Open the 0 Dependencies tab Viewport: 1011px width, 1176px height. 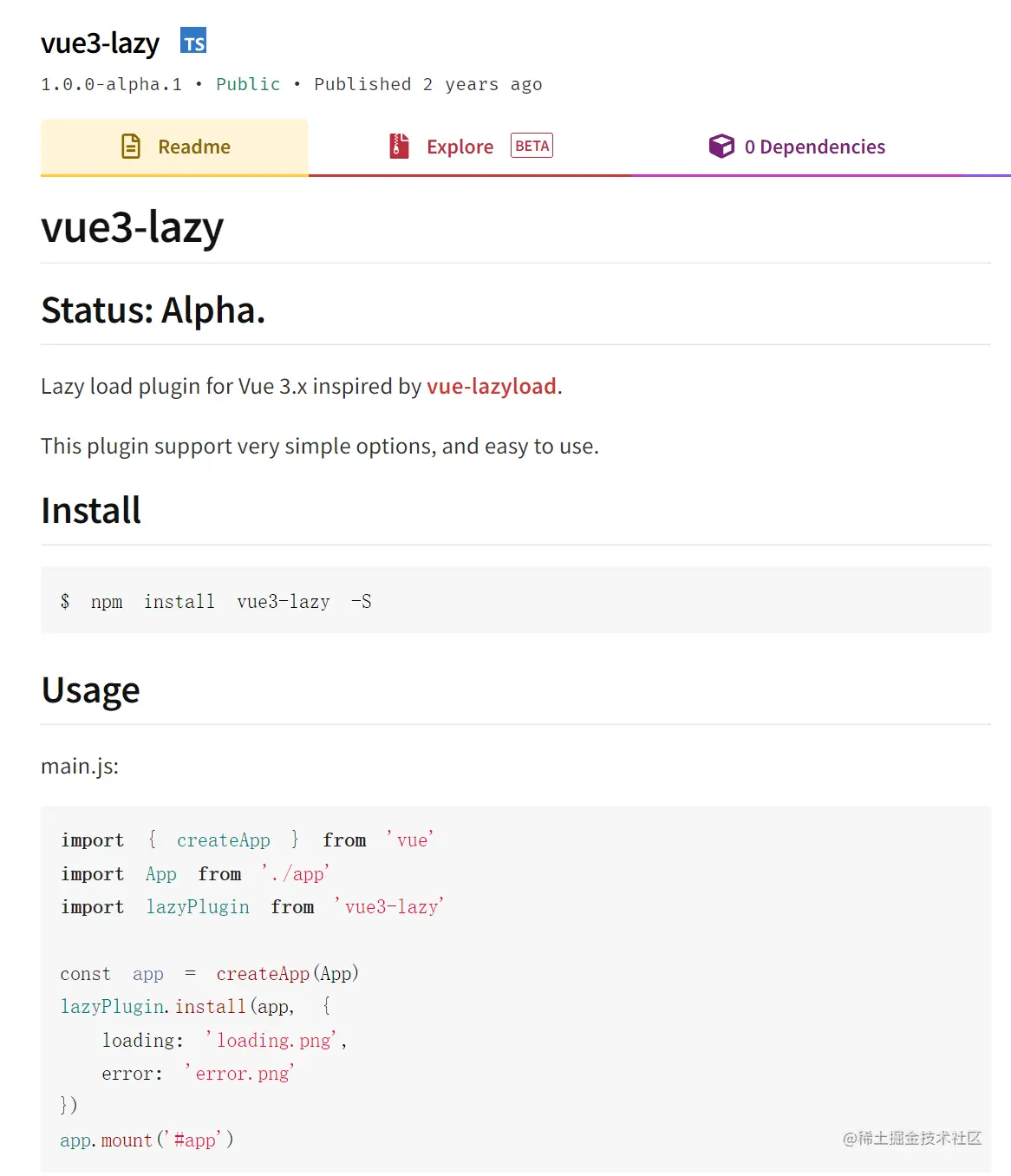[814, 147]
